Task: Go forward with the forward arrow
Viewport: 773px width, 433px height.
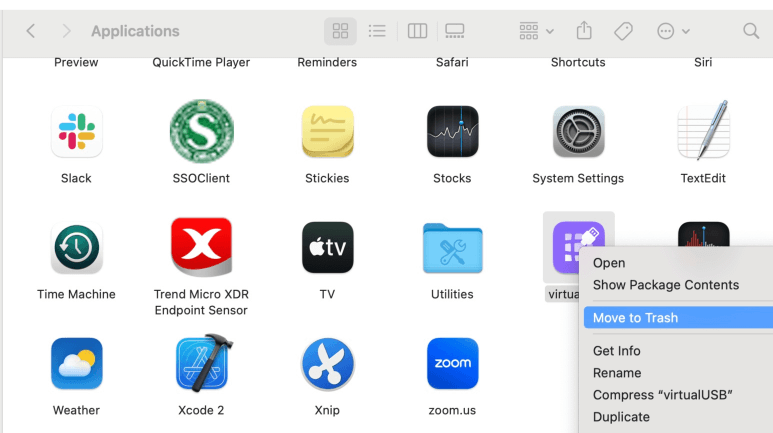Action: pyautogui.click(x=66, y=31)
